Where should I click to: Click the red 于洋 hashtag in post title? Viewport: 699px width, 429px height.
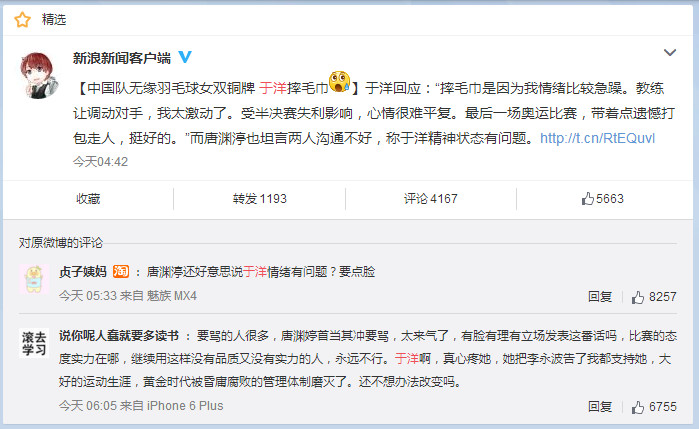click(x=273, y=88)
